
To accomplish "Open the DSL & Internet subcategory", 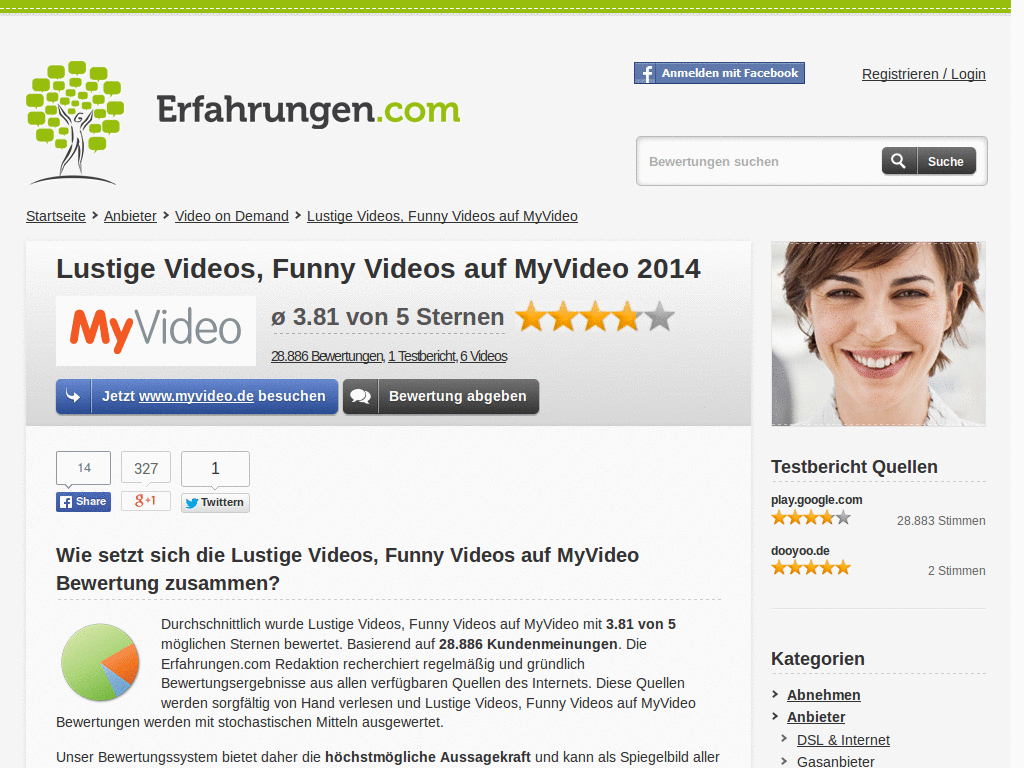I will [x=843, y=740].
